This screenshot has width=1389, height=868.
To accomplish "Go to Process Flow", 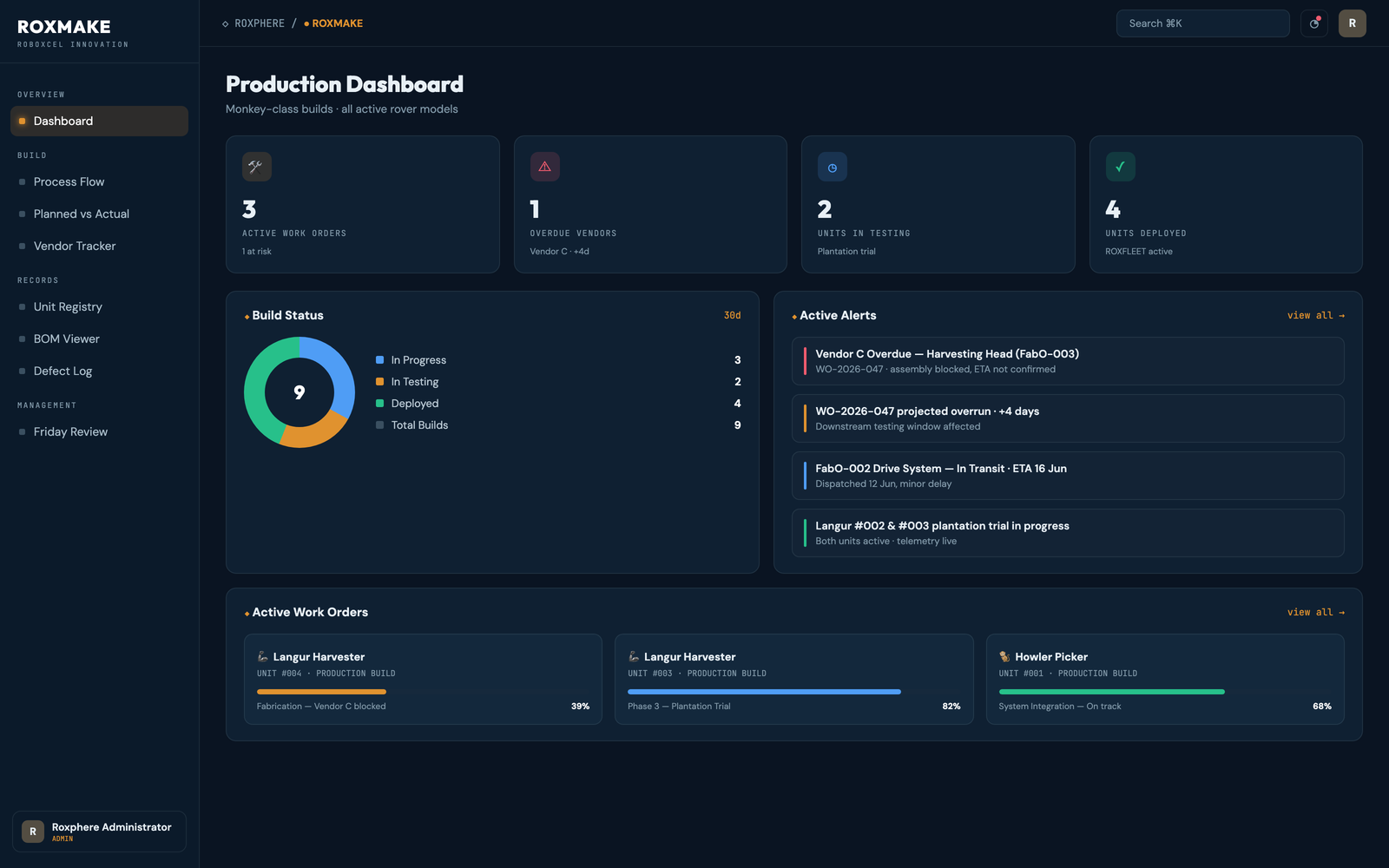I will click(x=99, y=181).
